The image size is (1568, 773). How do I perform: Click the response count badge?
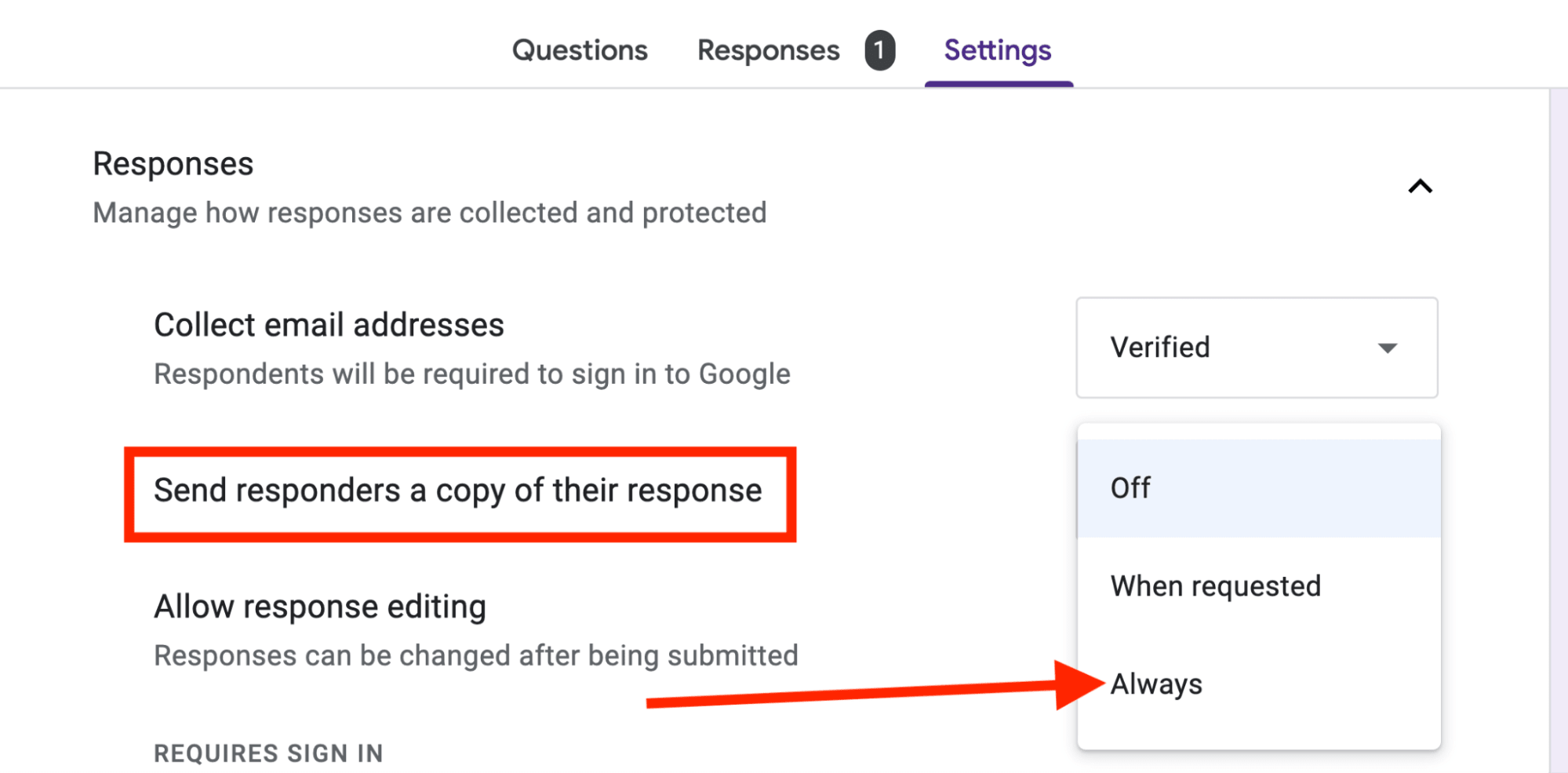pyautogui.click(x=880, y=49)
